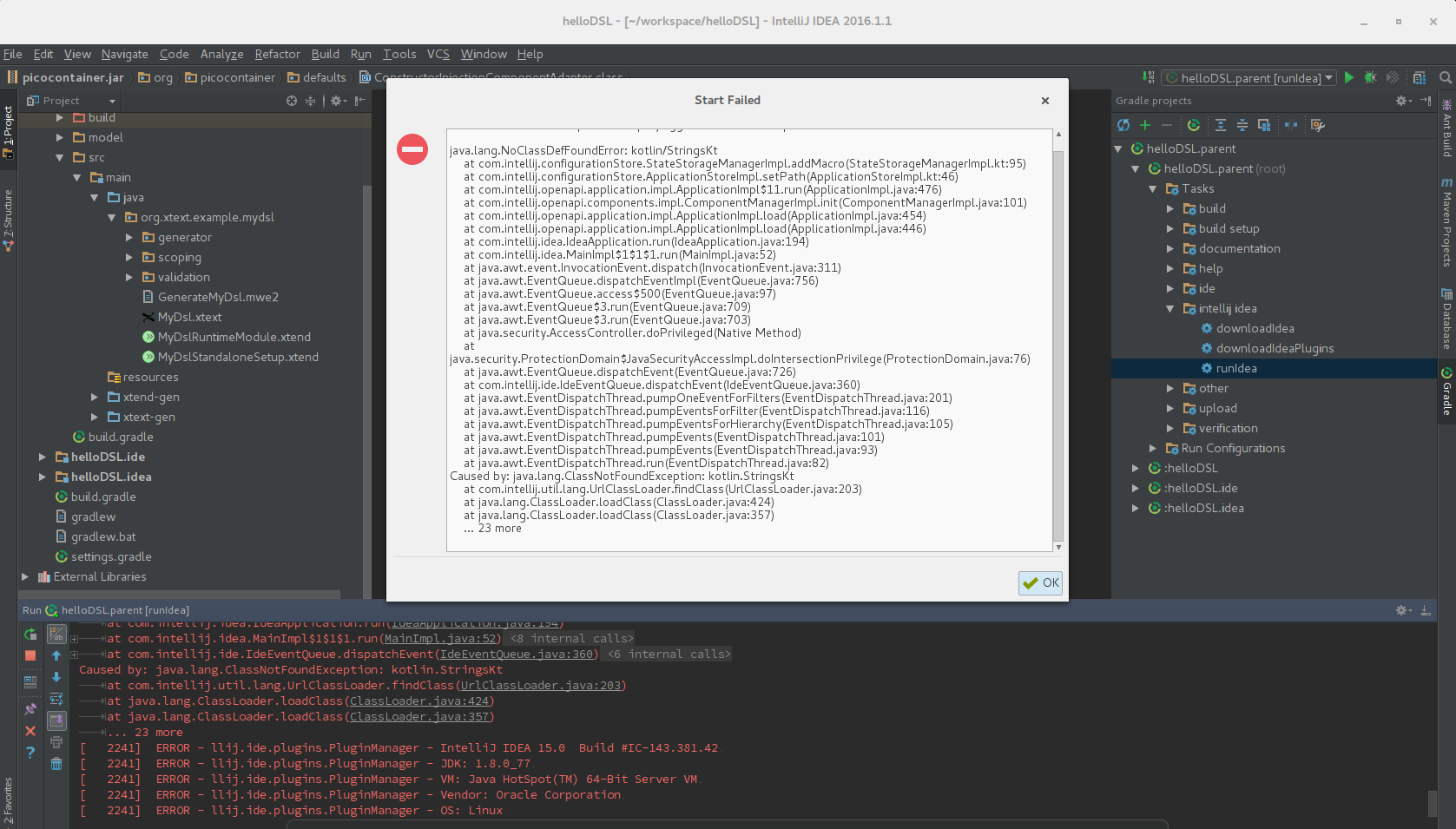
Task: Open the Project view selector dropdown
Action: [x=71, y=101]
